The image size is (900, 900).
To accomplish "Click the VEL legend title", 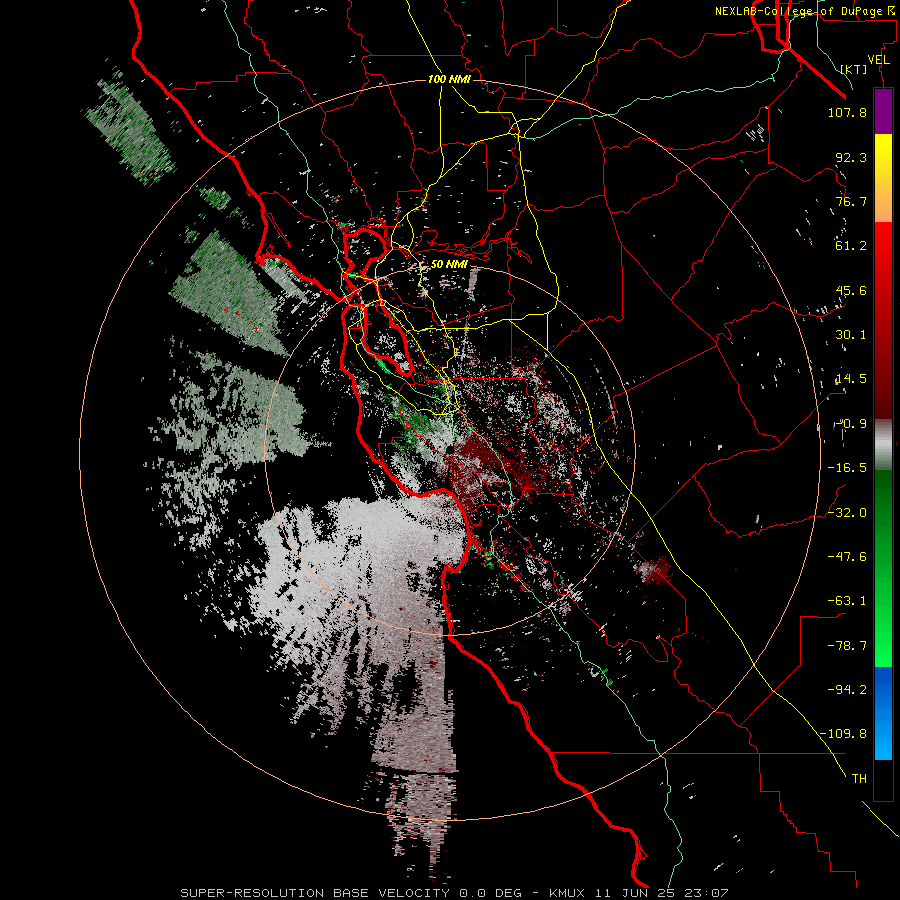I will pos(879,60).
